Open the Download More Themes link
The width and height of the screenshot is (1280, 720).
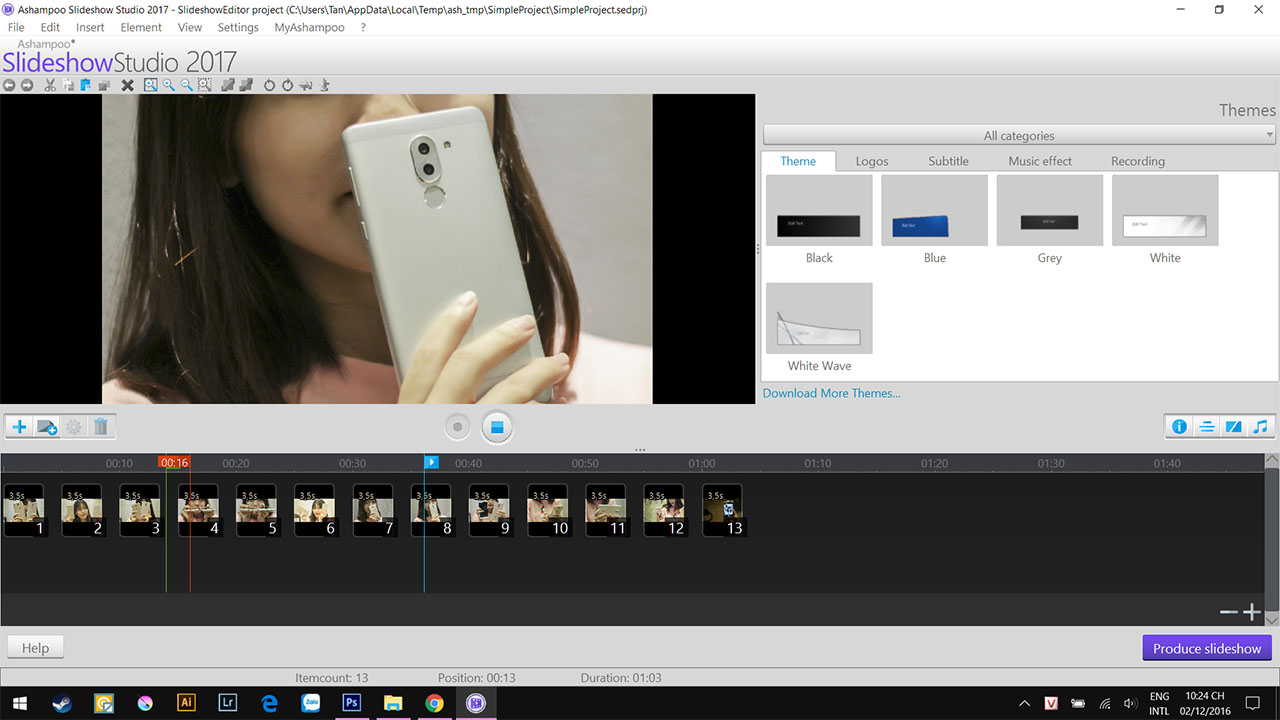click(831, 393)
